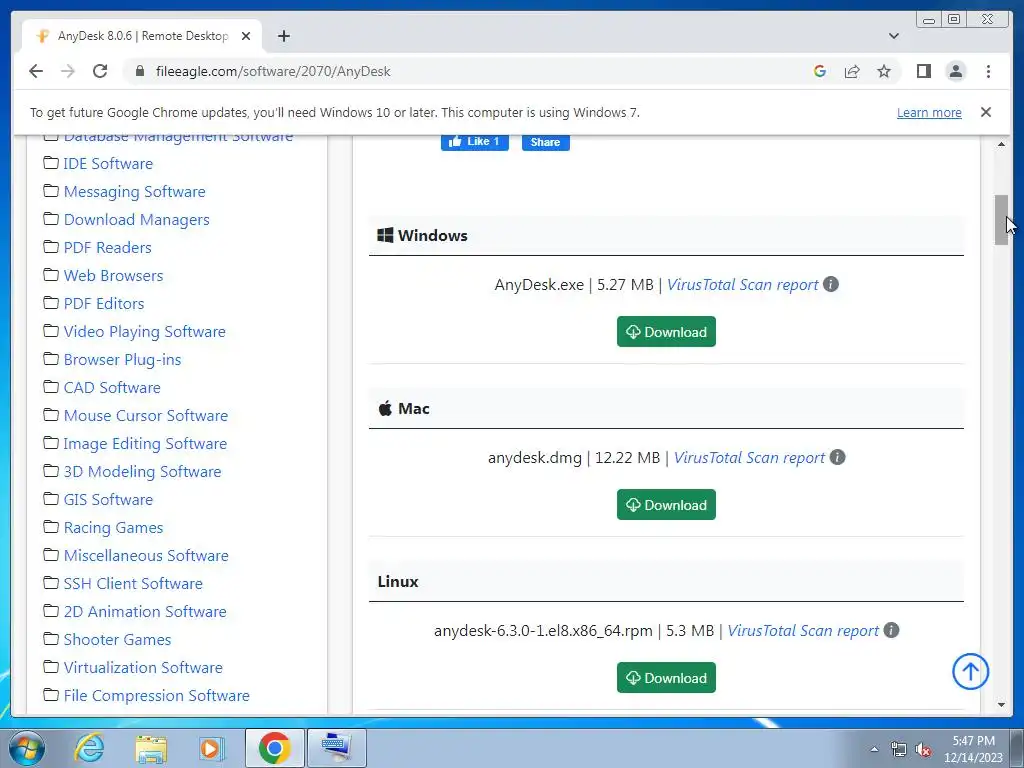Click the browser forward arrow
Image resolution: width=1024 pixels, height=768 pixels.
coord(68,71)
